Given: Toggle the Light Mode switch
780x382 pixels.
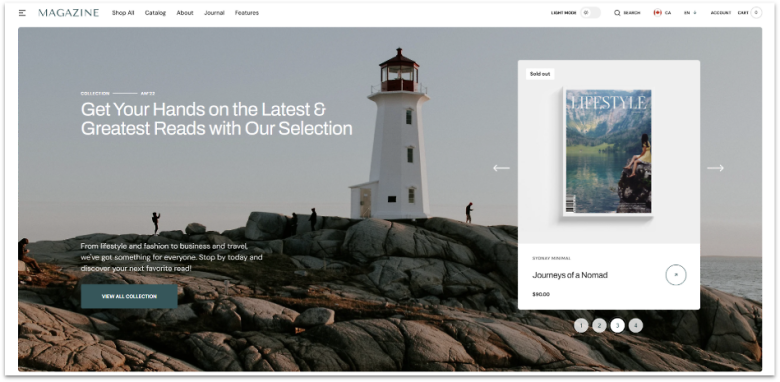Looking at the screenshot, I should (590, 13).
